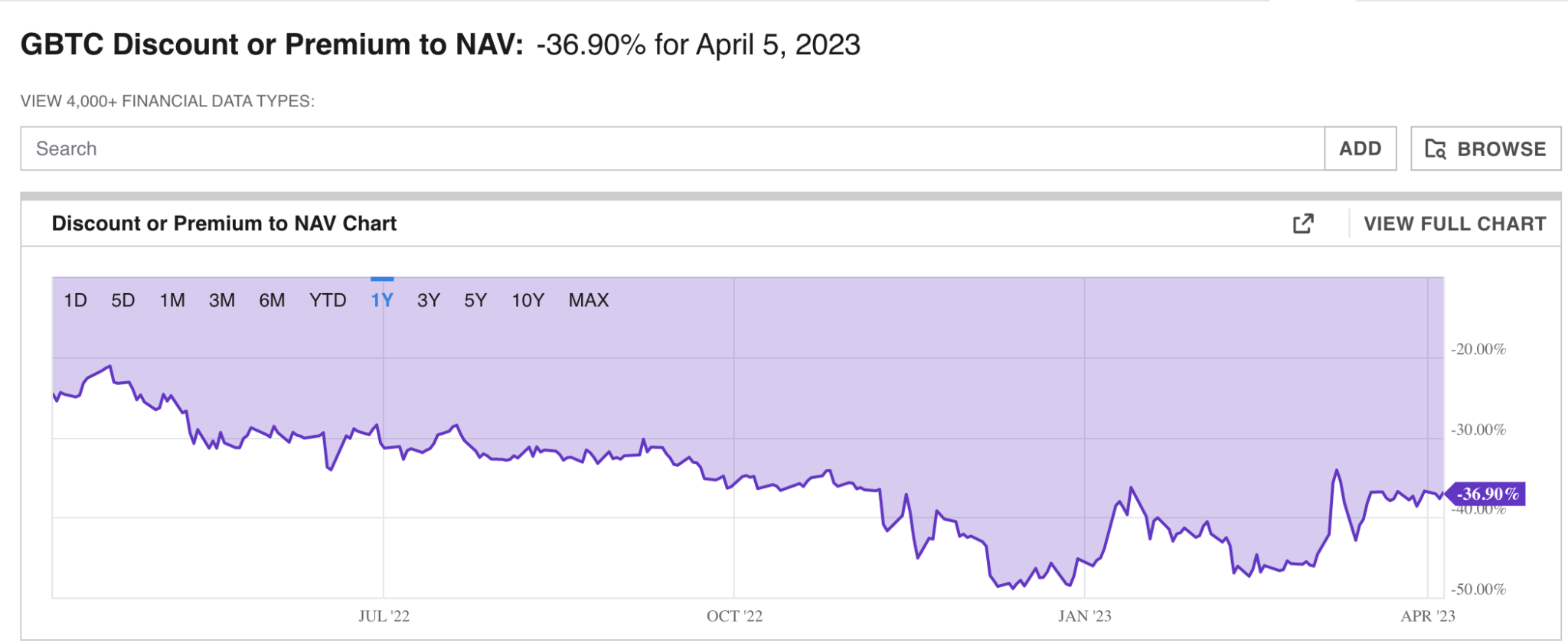Switch chart to 1M range
The width and height of the screenshot is (1568, 643).
coord(172,300)
